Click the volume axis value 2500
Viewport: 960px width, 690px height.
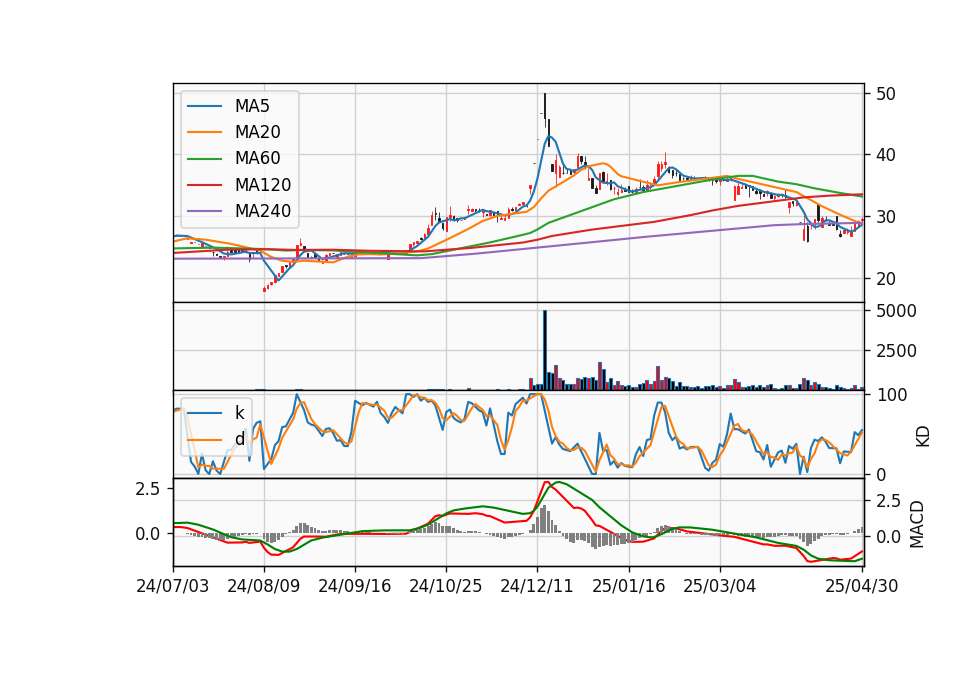tap(896, 351)
